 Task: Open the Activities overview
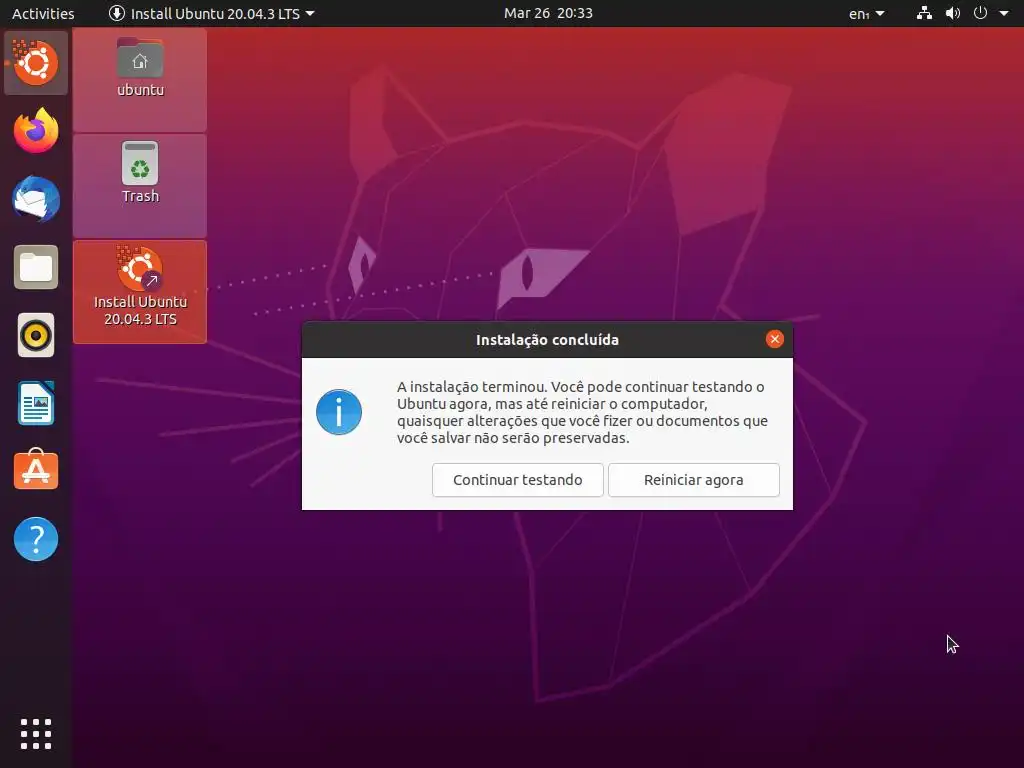click(43, 13)
